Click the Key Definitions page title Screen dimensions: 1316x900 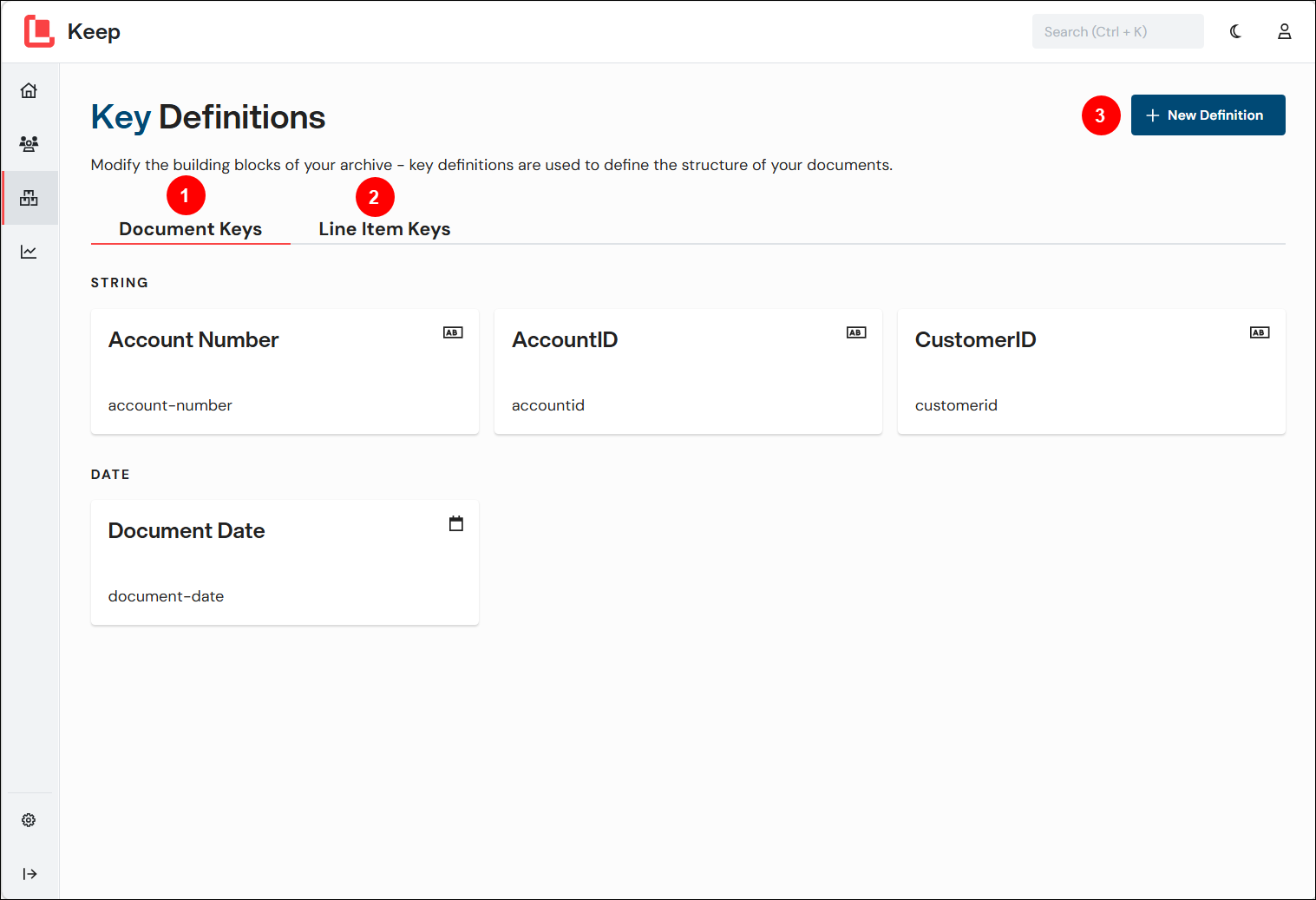(x=208, y=117)
